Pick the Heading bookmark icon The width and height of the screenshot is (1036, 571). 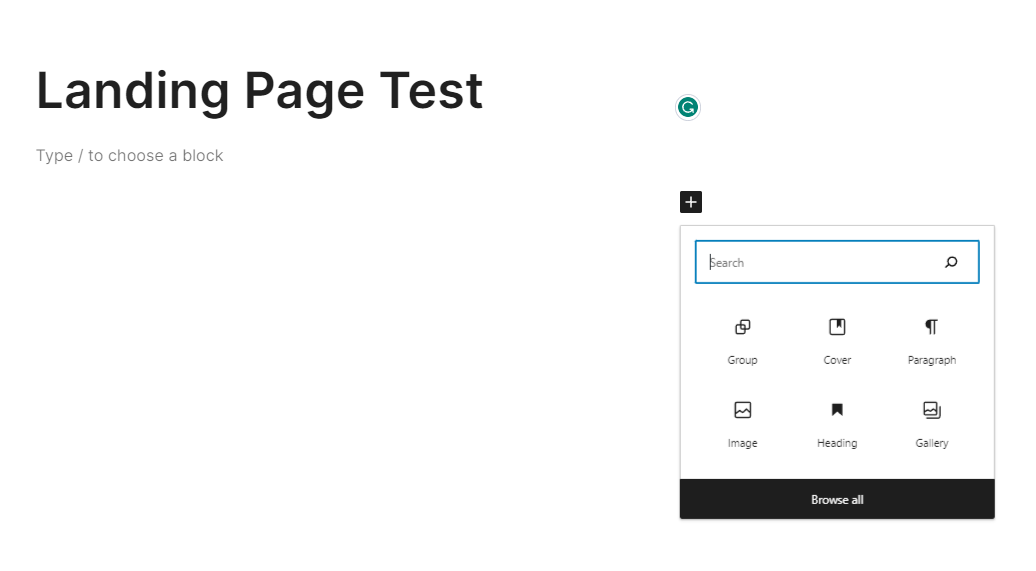click(837, 410)
